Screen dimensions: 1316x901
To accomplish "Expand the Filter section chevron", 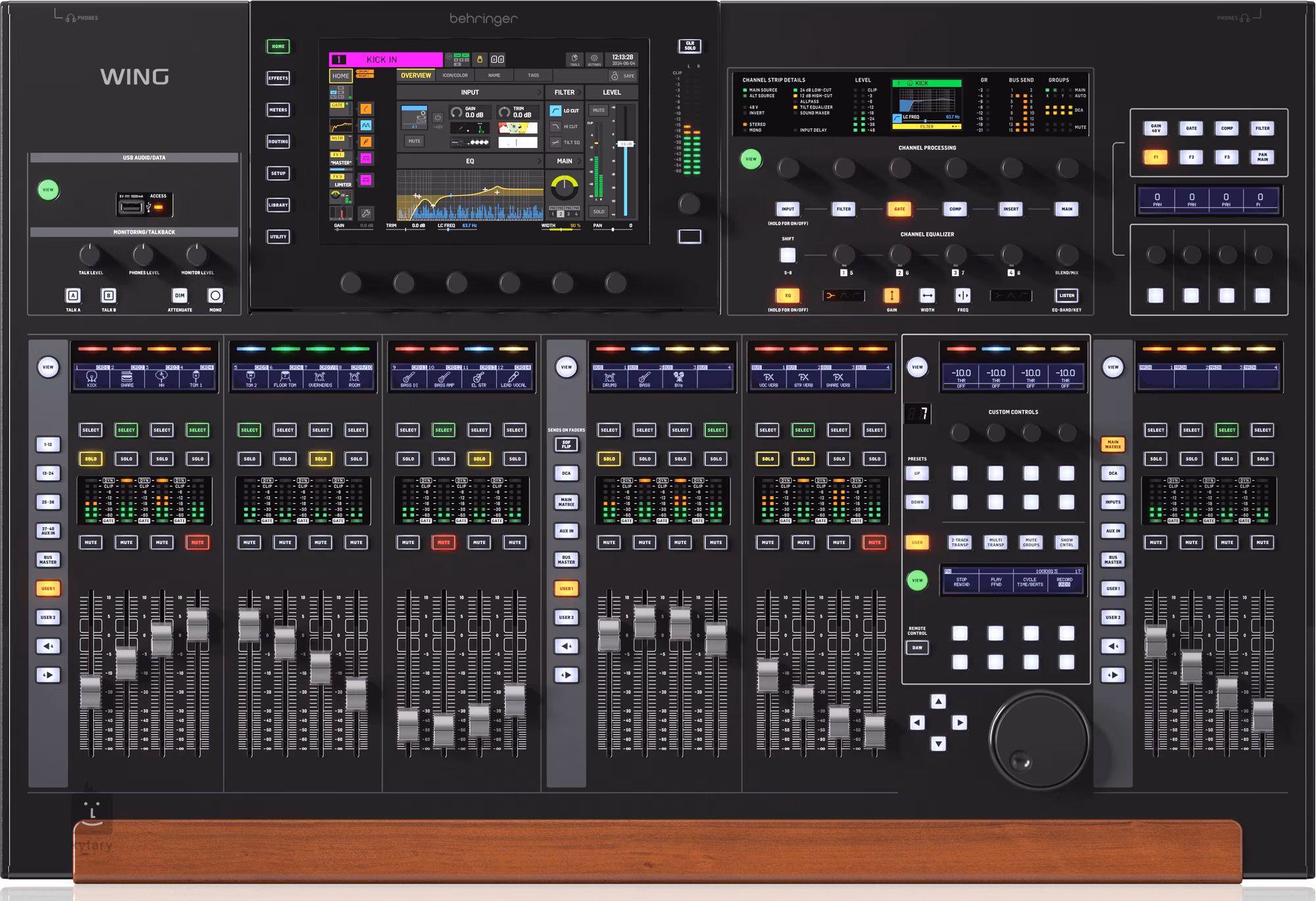I will 580,93.
